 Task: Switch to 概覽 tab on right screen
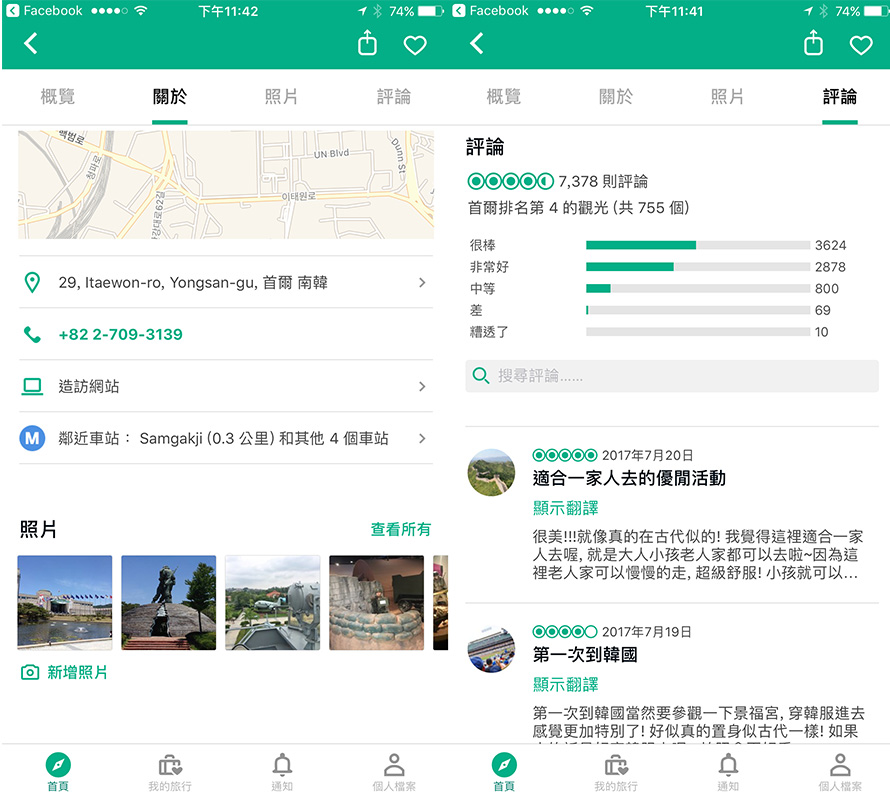coord(504,97)
